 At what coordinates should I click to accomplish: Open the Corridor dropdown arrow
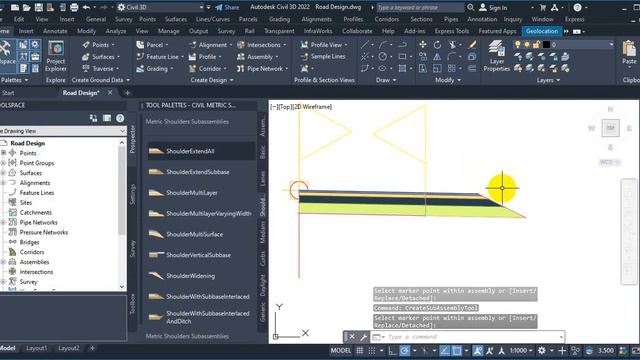224,69
